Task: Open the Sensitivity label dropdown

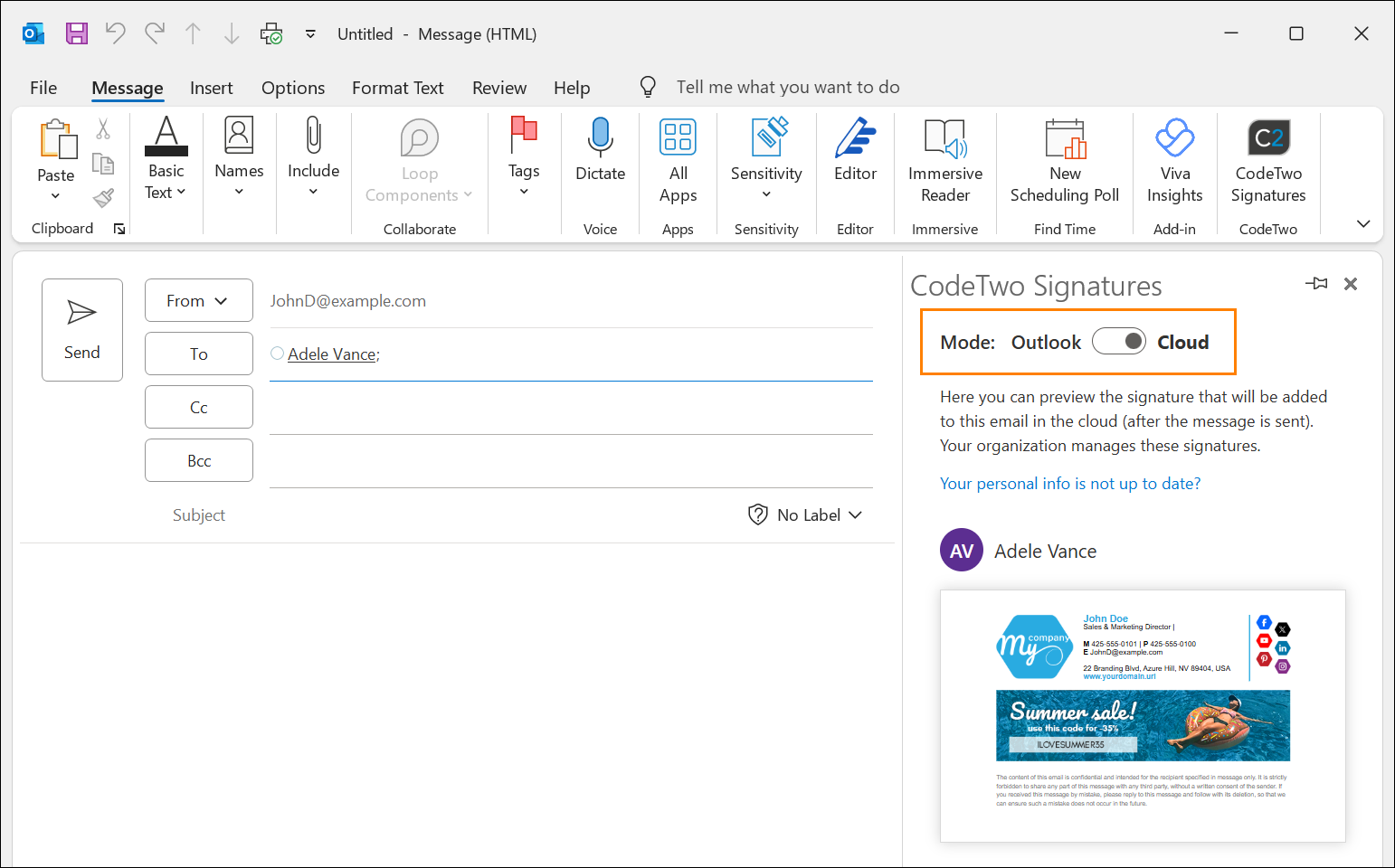Action: [766, 158]
